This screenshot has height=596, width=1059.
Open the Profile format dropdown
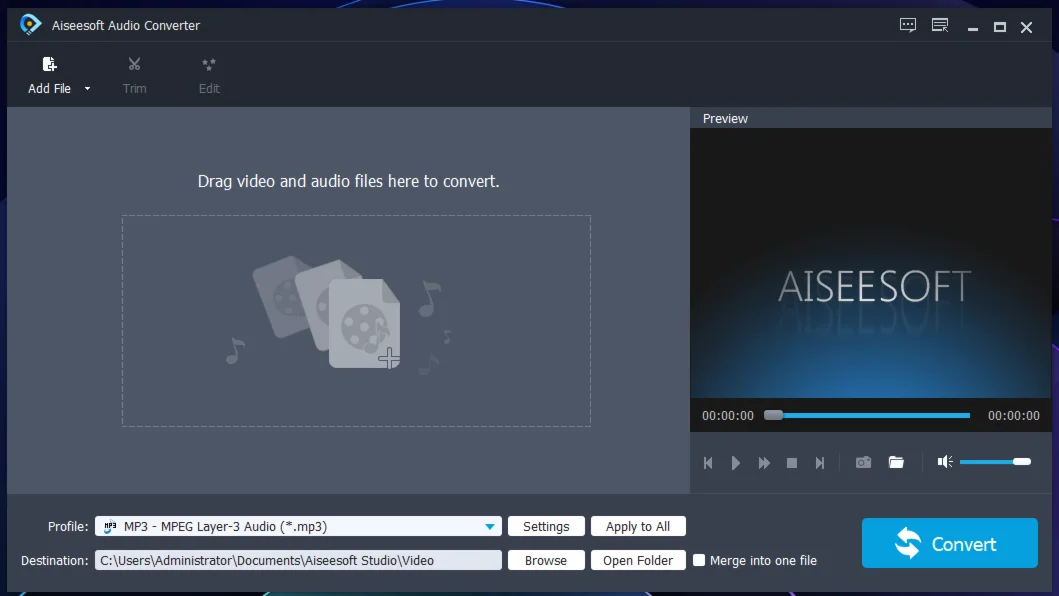491,527
